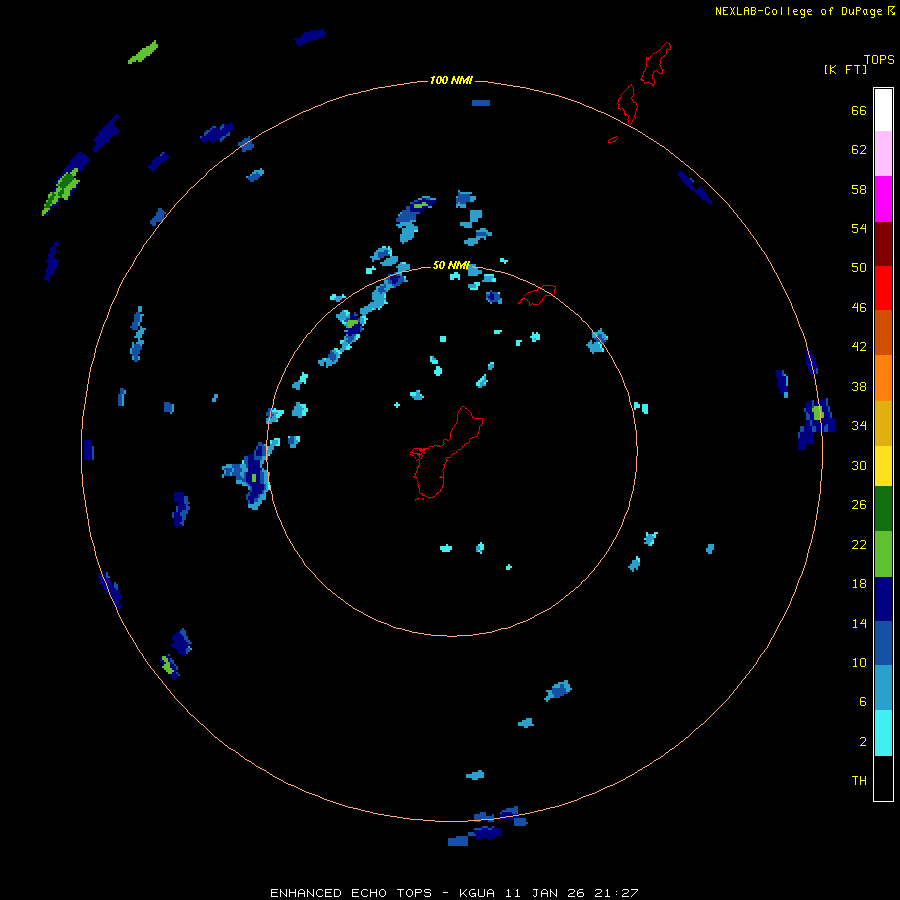Image resolution: width=900 pixels, height=900 pixels.
Task: Click the legend value 18
Action: click(x=859, y=584)
